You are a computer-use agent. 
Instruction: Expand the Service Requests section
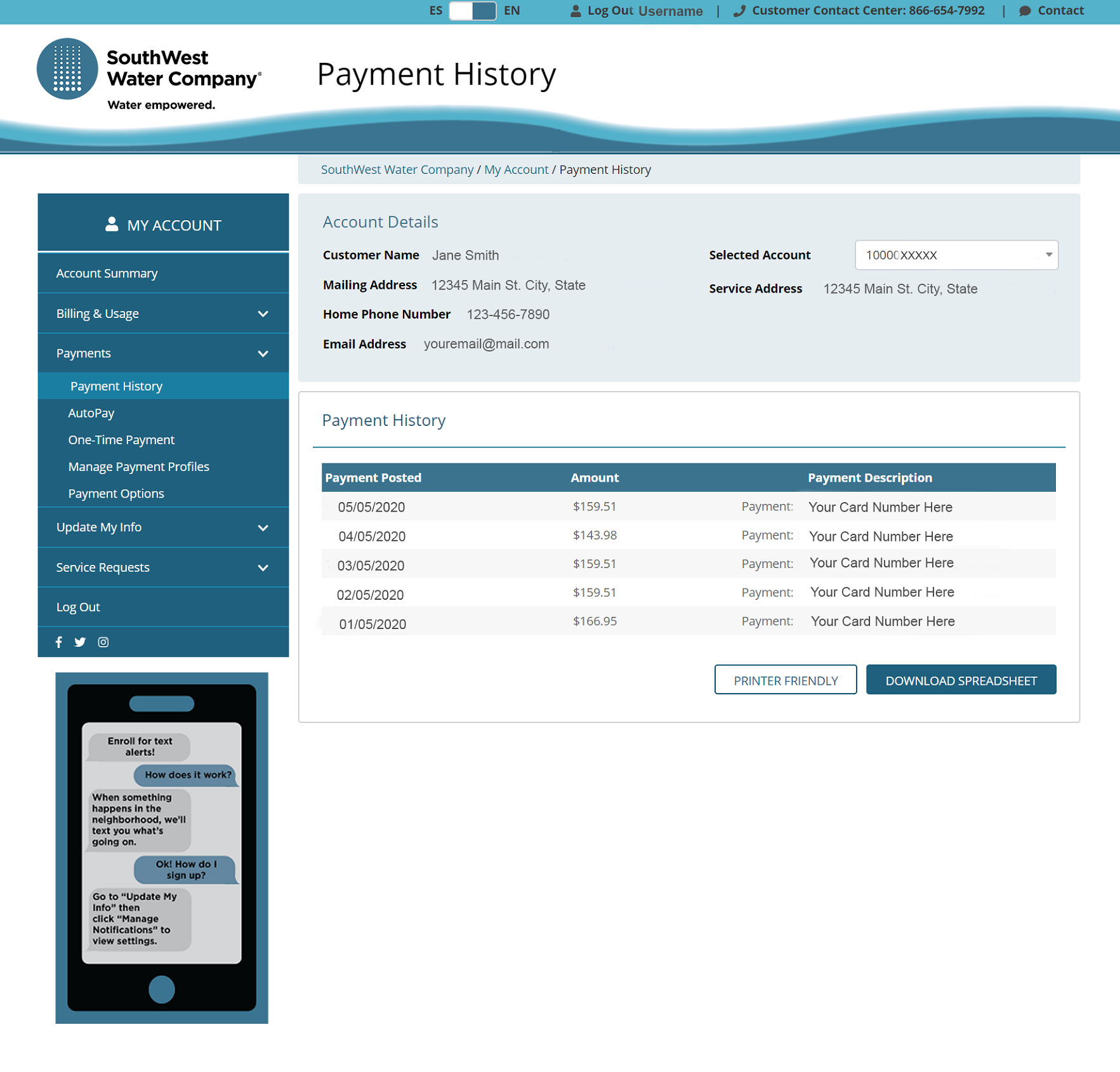pyautogui.click(x=263, y=567)
